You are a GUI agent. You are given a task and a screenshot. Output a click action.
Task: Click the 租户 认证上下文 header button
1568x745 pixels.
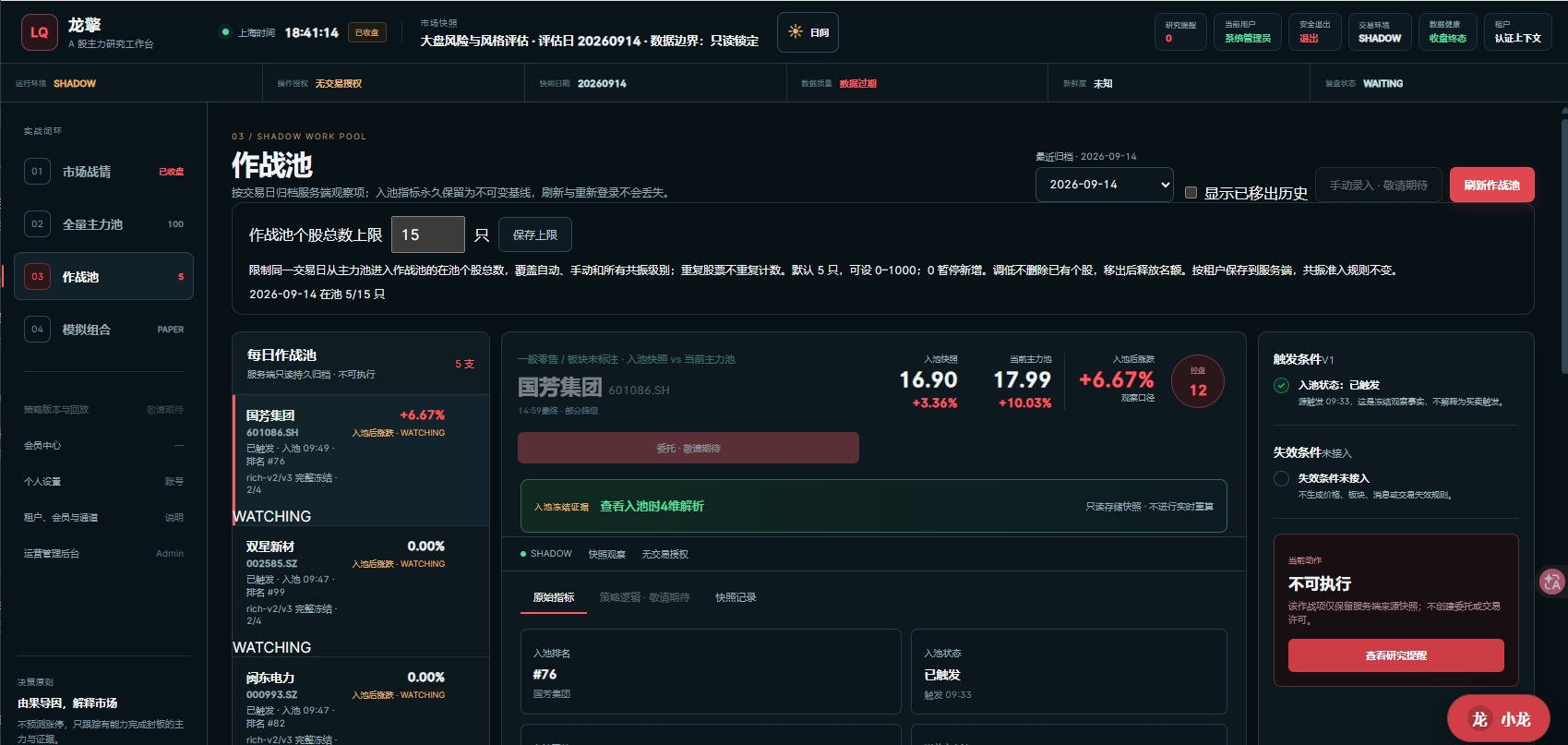(x=1518, y=32)
